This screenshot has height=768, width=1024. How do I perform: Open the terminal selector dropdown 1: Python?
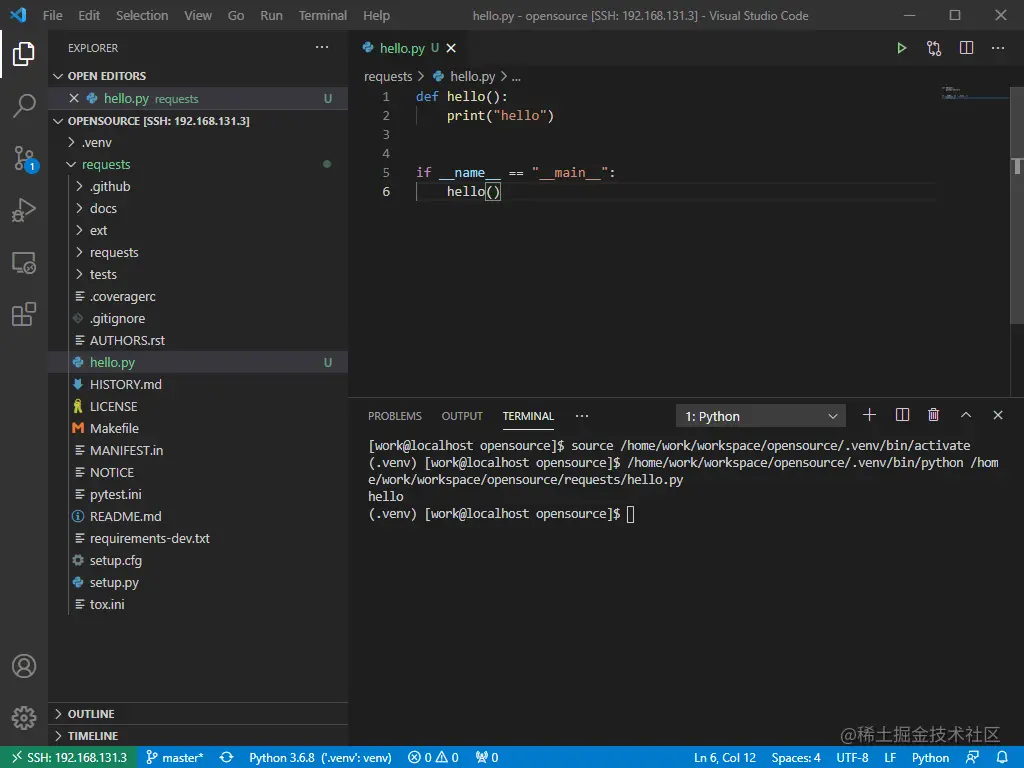click(761, 416)
